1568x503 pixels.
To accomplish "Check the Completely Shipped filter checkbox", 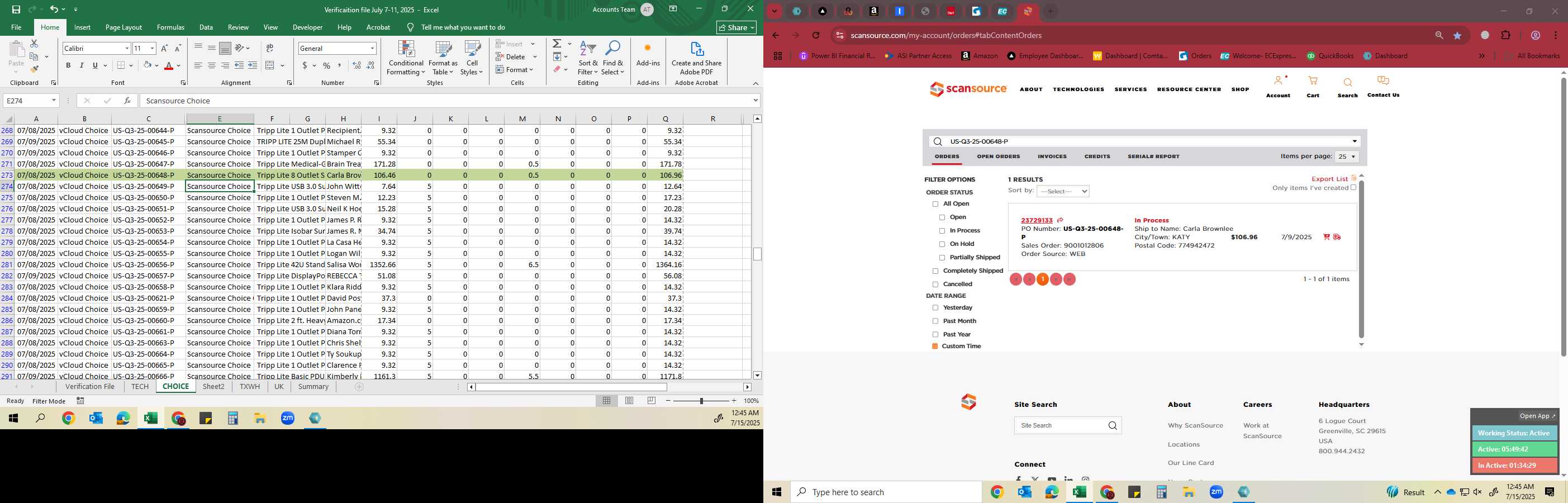I will pyautogui.click(x=935, y=271).
